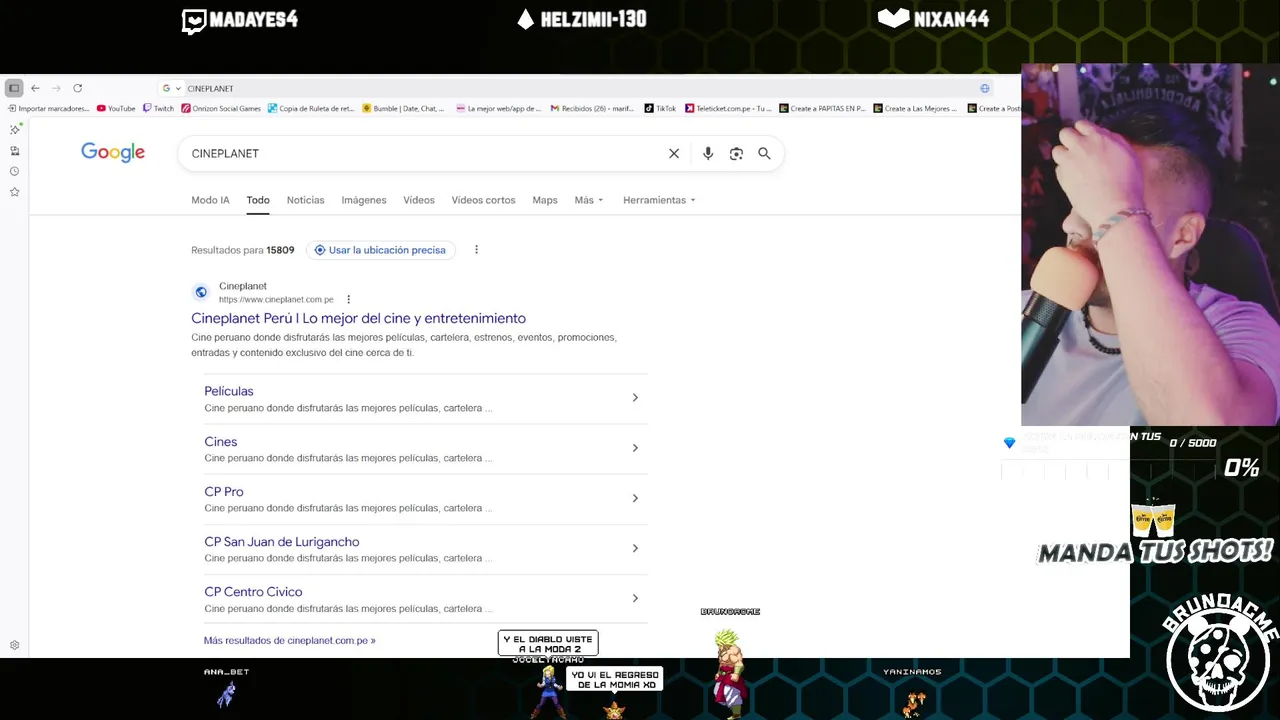Open the Recibidos Gmail bookmark

[592, 108]
